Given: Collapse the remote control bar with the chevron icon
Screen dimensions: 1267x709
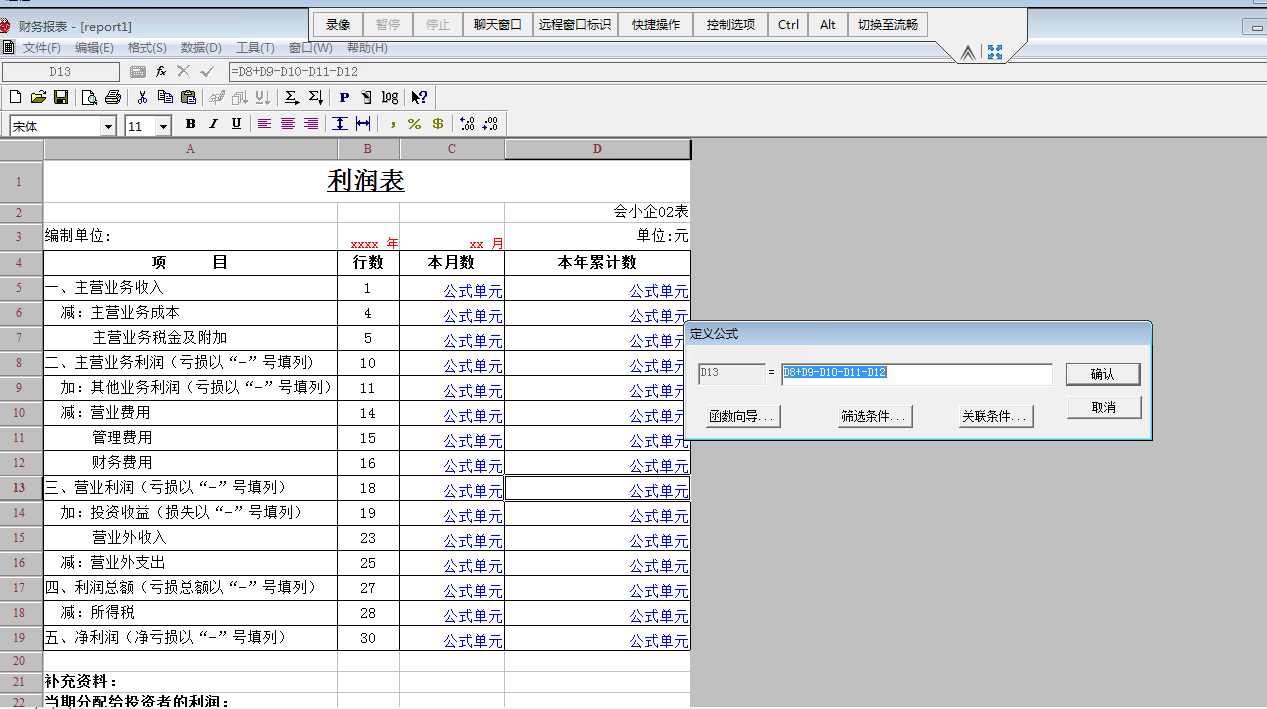Looking at the screenshot, I should click(967, 53).
